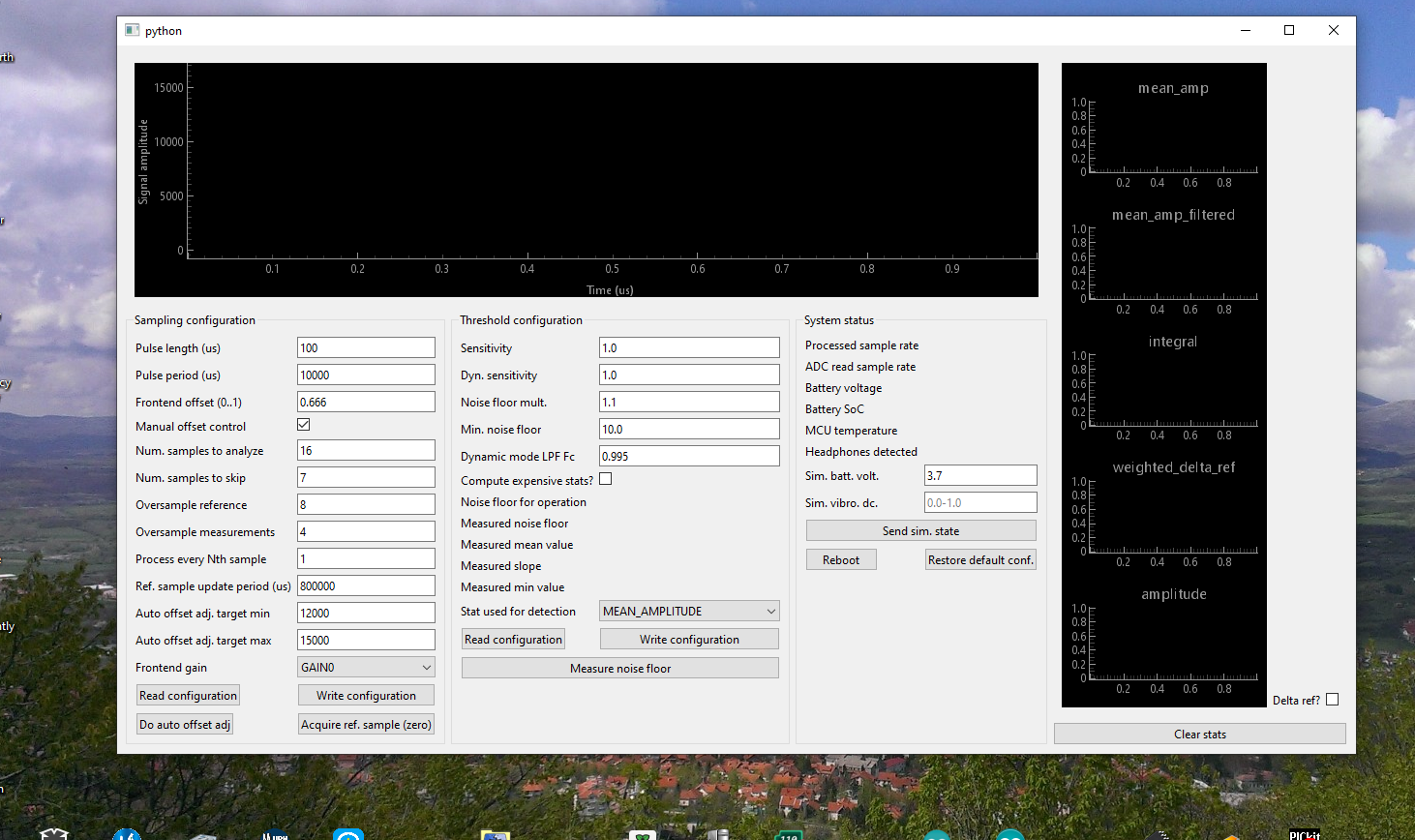Focus the Dyn. sensitivity input field
This screenshot has height=840, width=1415.
689,375
